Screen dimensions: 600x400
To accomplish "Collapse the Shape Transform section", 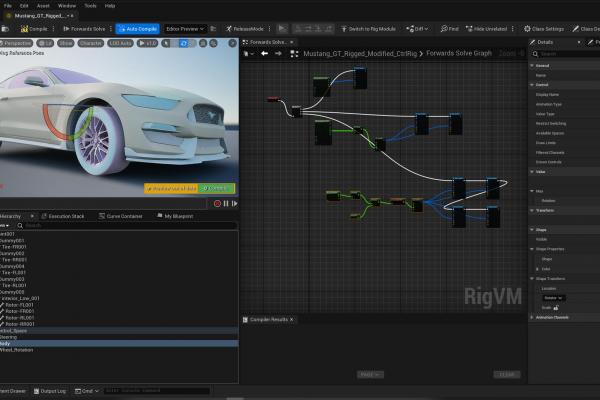I will click(x=532, y=278).
